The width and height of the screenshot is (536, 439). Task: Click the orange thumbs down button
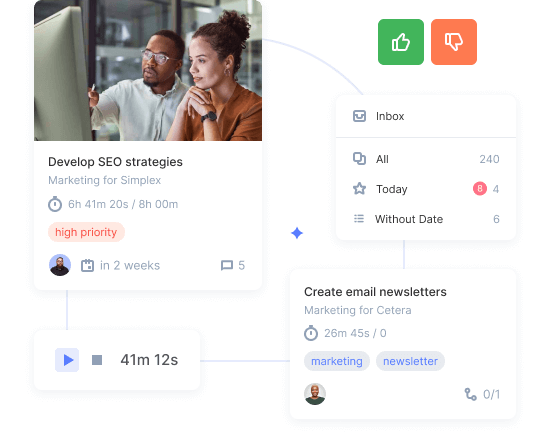tap(454, 42)
